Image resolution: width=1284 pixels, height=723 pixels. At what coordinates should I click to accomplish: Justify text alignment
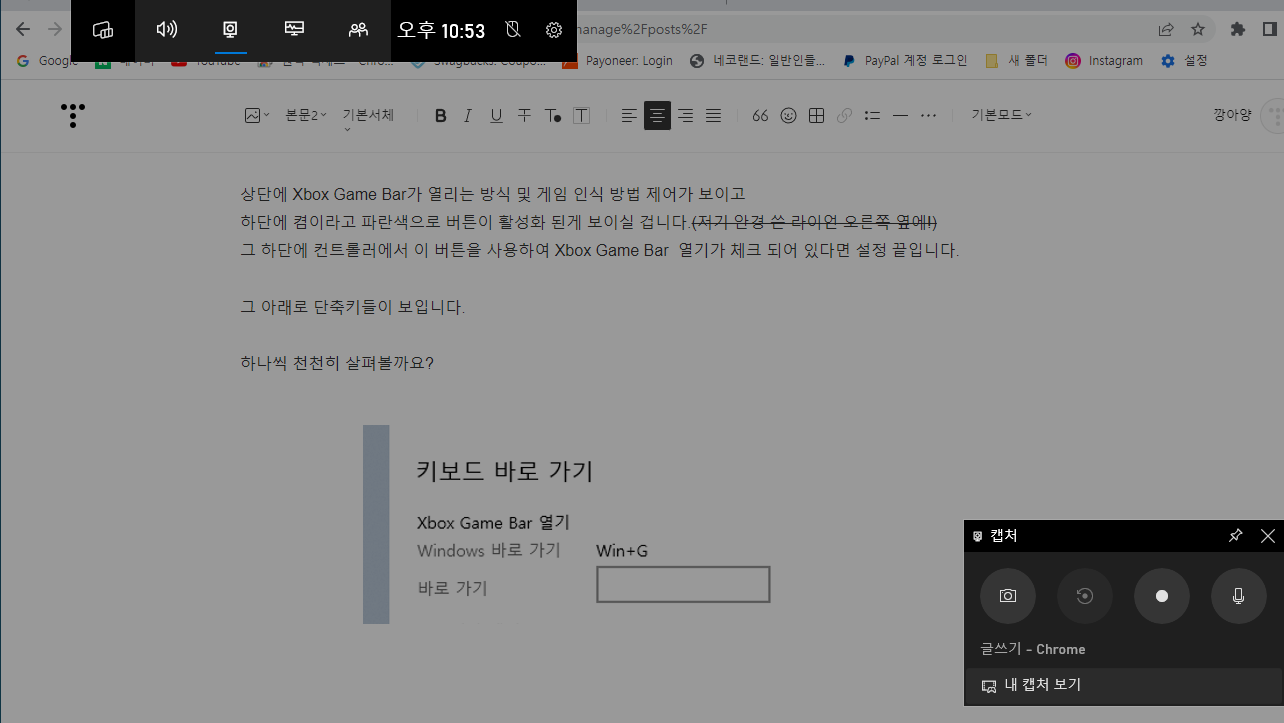(713, 116)
